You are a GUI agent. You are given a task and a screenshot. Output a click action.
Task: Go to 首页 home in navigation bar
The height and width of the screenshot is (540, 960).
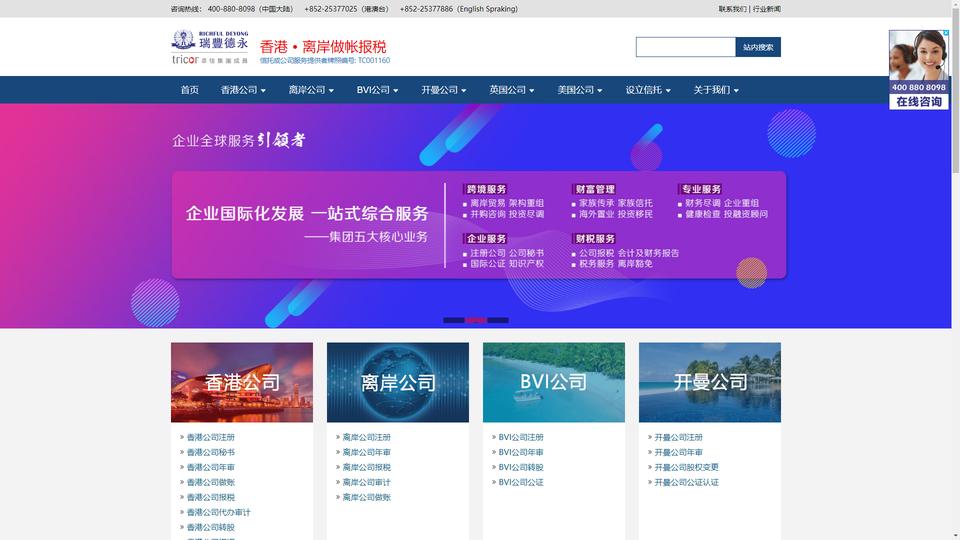(x=189, y=90)
